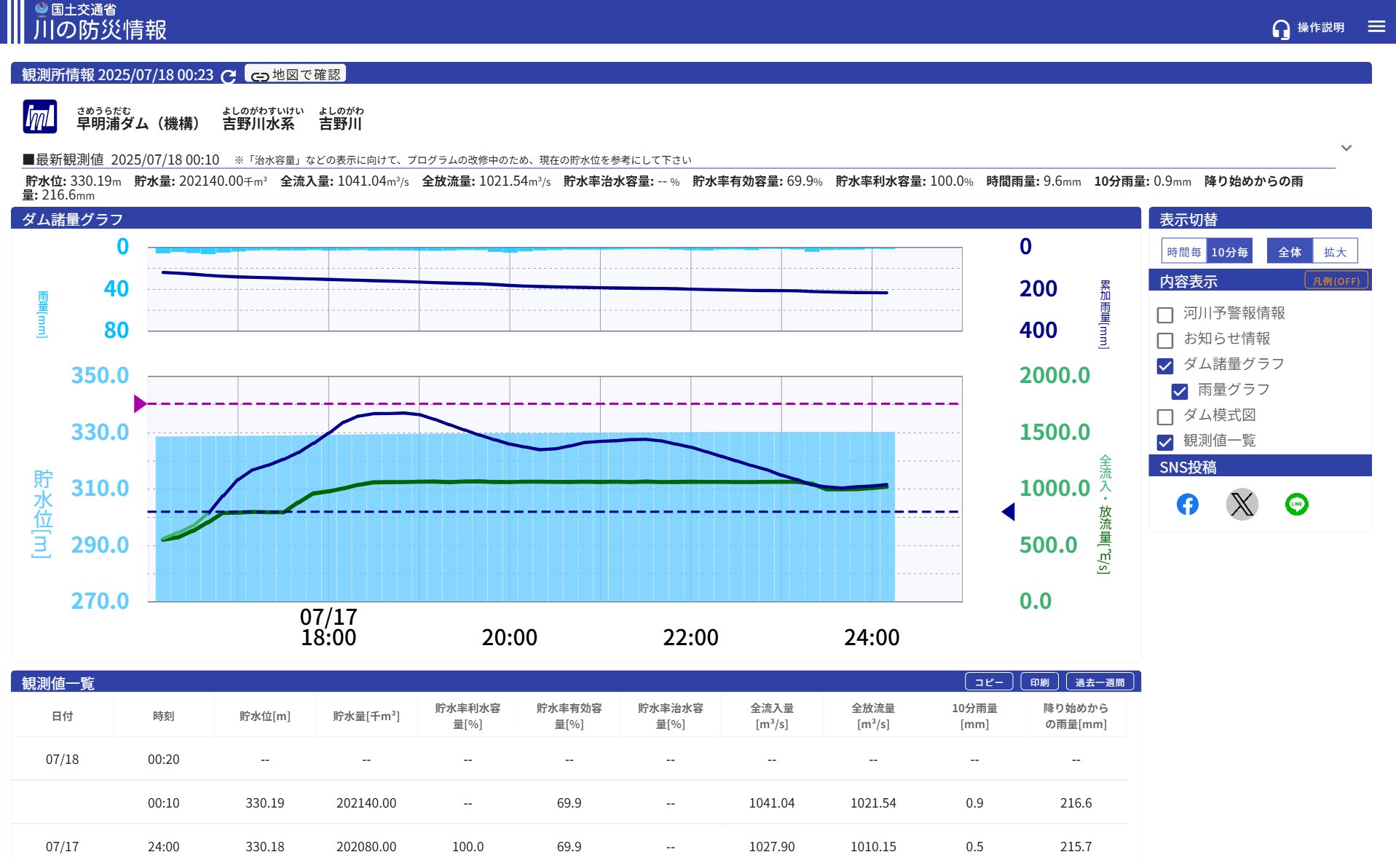Uncheck the 観測値一覧 checkbox
This screenshot has height=868, width=1396.
click(x=1165, y=442)
